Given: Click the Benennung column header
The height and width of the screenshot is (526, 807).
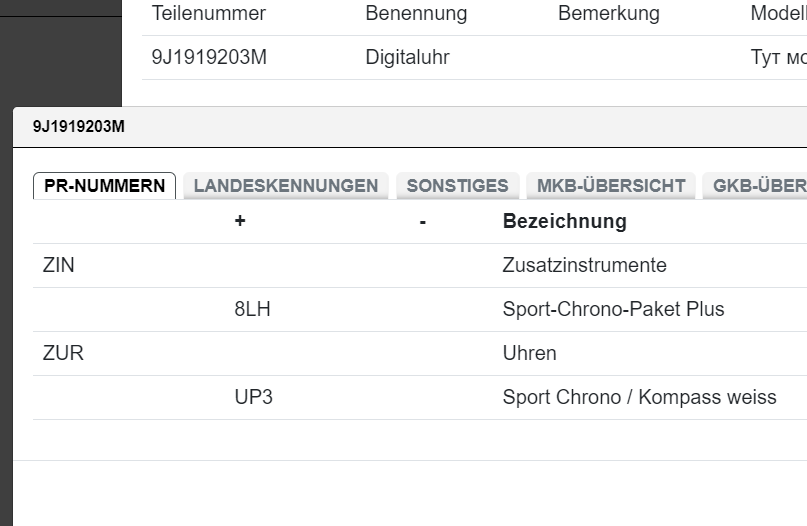Looking at the screenshot, I should (416, 13).
